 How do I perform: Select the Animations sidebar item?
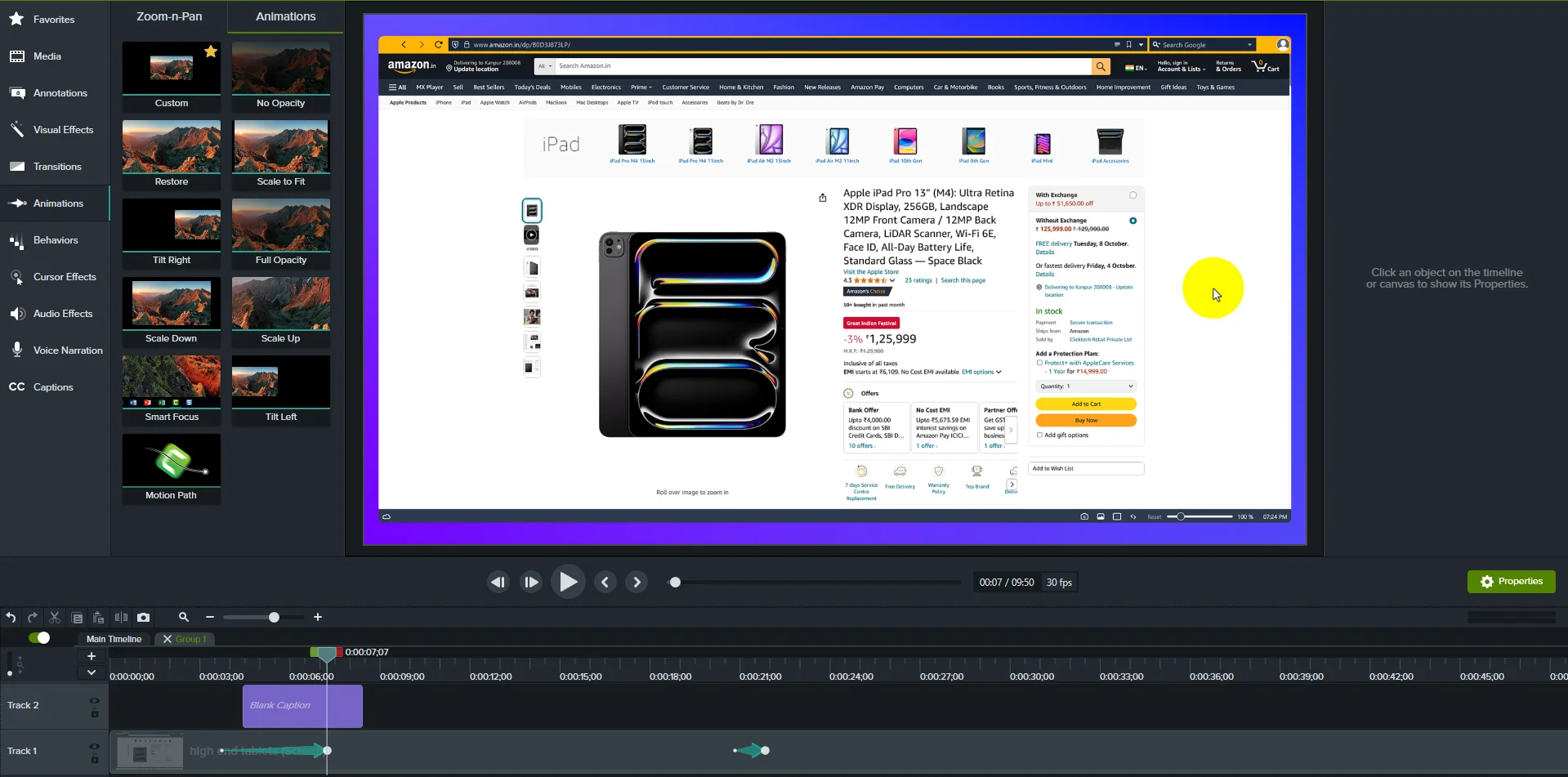[54, 203]
